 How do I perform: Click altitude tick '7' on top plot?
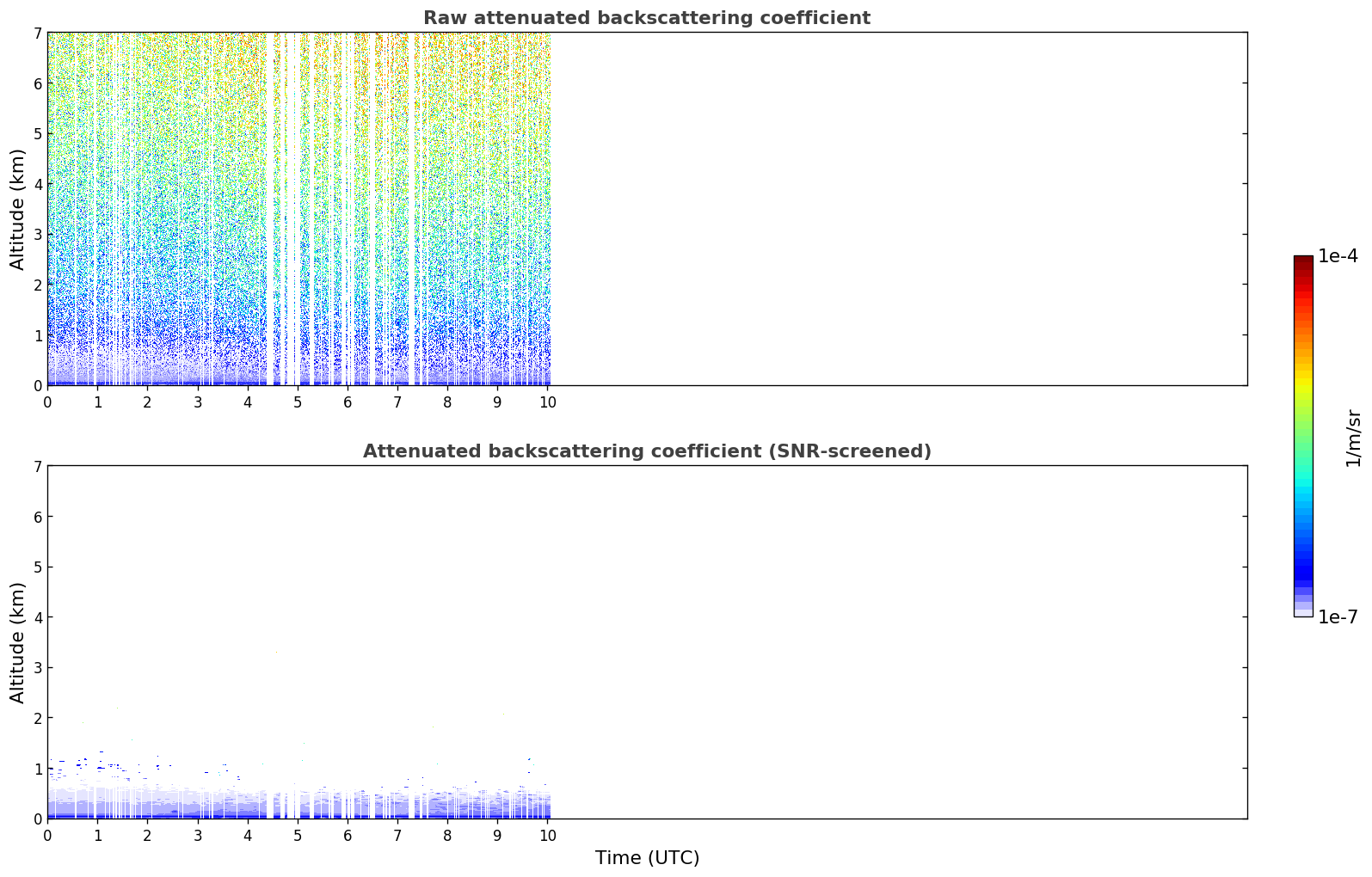pos(37,33)
